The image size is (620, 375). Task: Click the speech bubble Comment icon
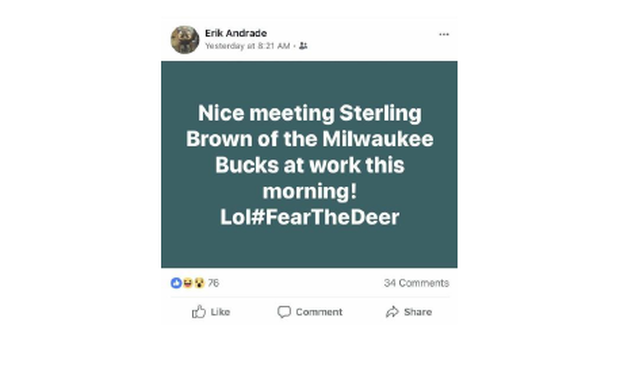284,312
